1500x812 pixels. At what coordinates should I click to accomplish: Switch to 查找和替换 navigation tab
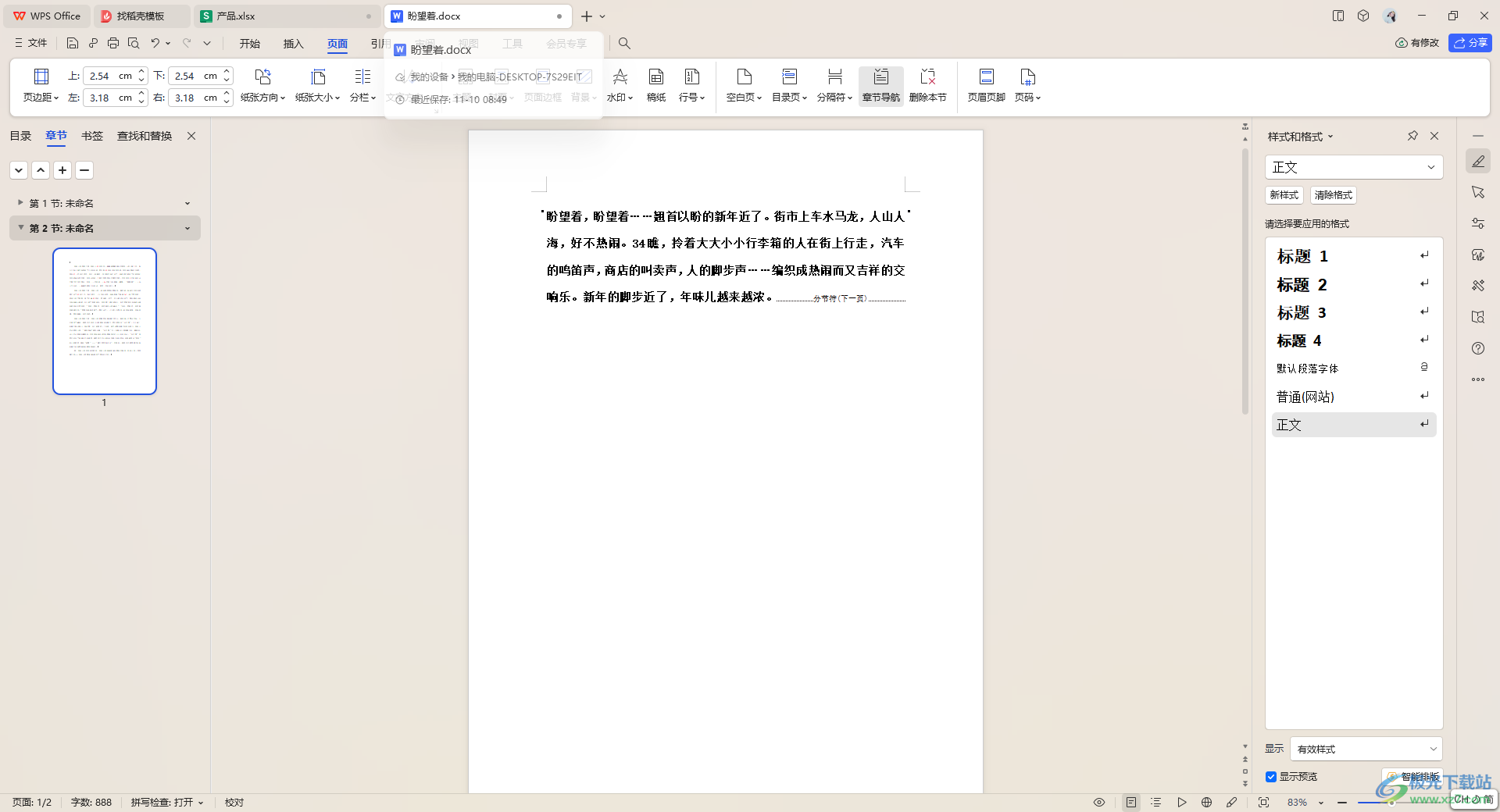145,136
